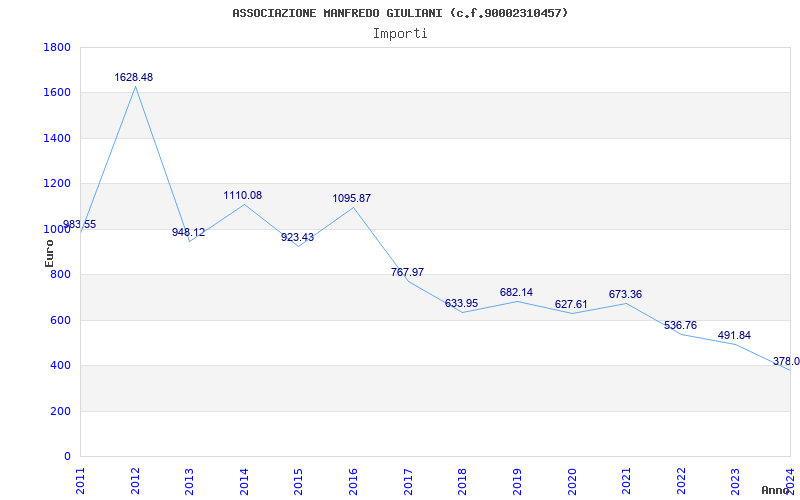This screenshot has height=500, width=800.
Task: Click the 2012 x-axis label
Action: click(x=135, y=482)
